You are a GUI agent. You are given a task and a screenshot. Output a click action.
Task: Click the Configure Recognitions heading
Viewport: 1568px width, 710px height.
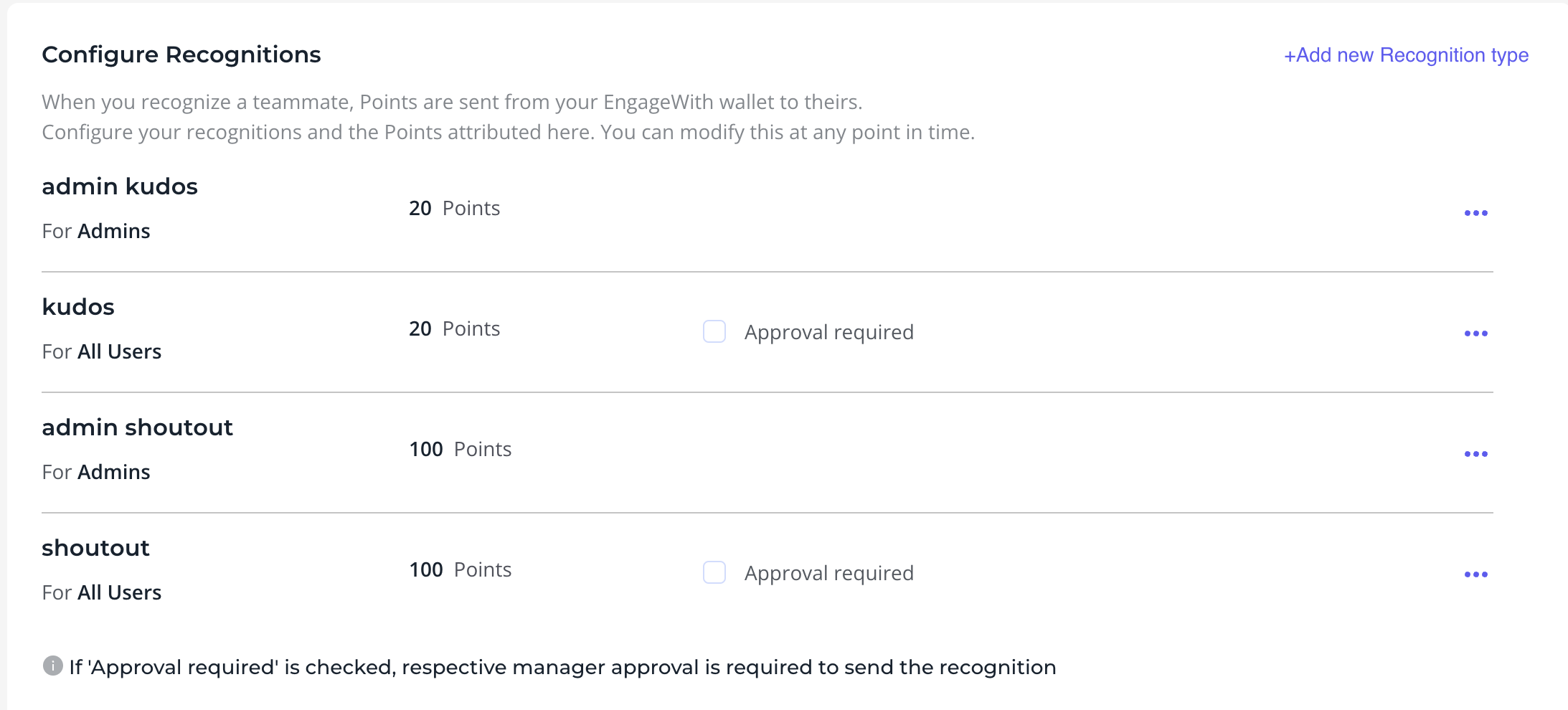(x=181, y=55)
